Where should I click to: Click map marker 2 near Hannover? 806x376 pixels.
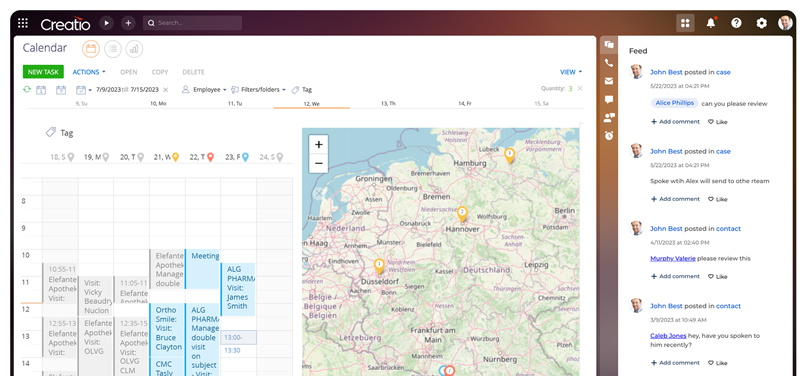[x=462, y=213]
